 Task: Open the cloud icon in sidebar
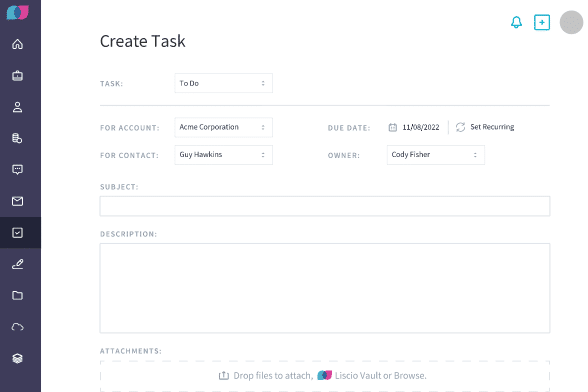(17, 327)
